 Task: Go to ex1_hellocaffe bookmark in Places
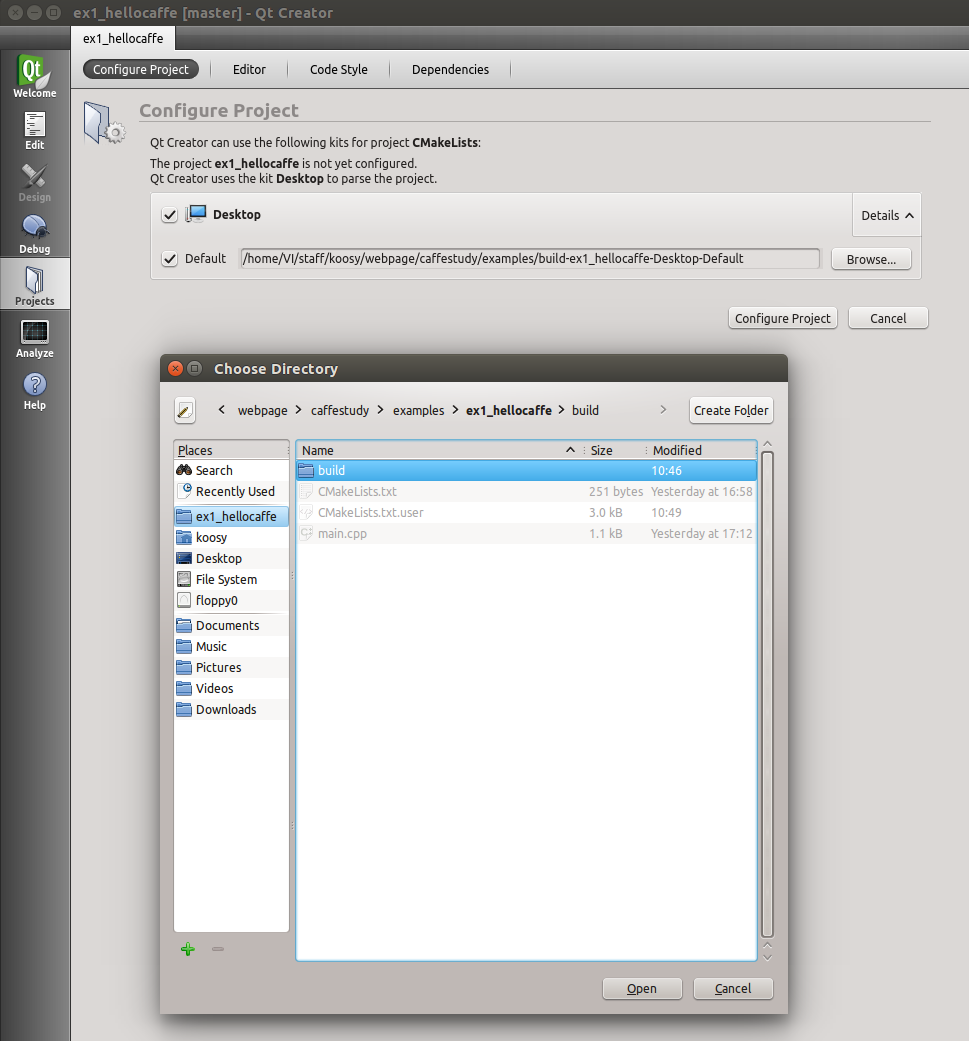point(231,517)
